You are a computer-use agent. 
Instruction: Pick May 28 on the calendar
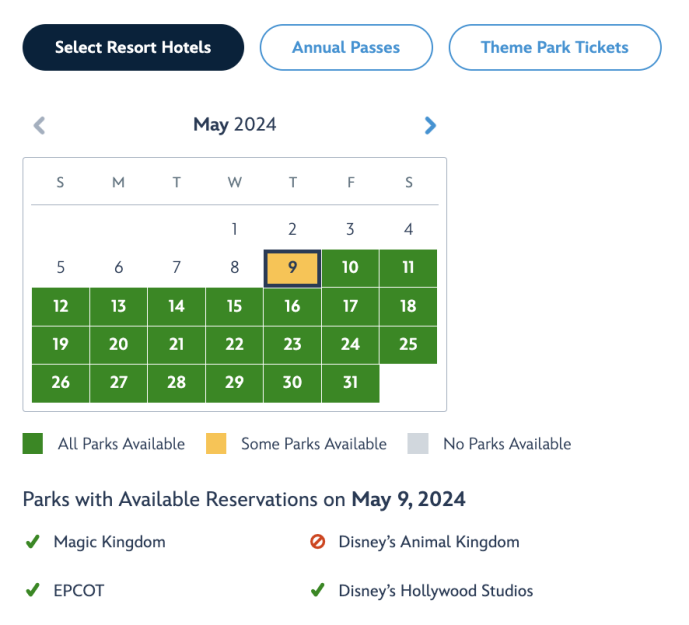click(x=177, y=383)
